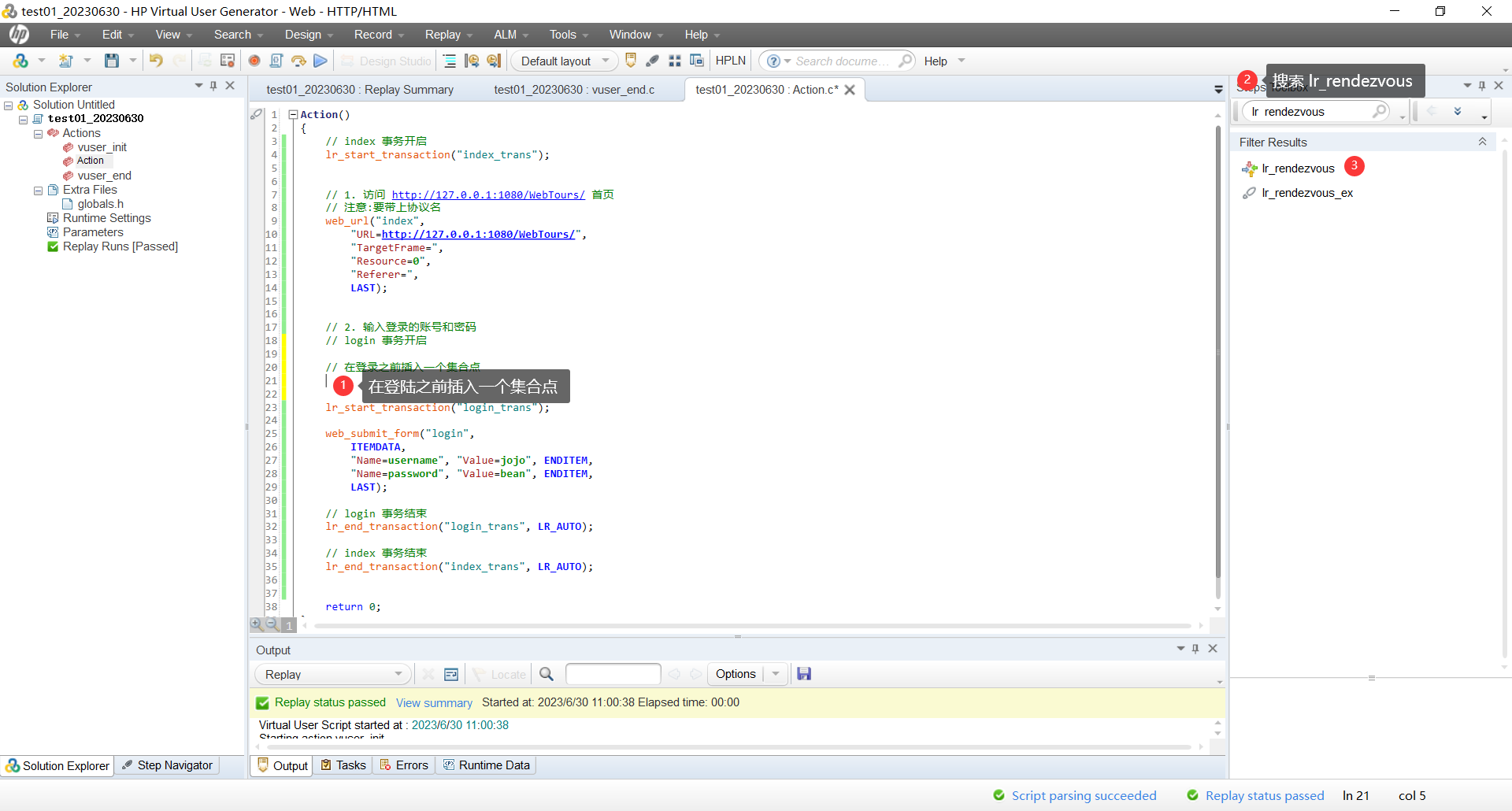Click the Compile script icon in the toolbar
The height and width of the screenshot is (811, 1512).
coord(276,61)
